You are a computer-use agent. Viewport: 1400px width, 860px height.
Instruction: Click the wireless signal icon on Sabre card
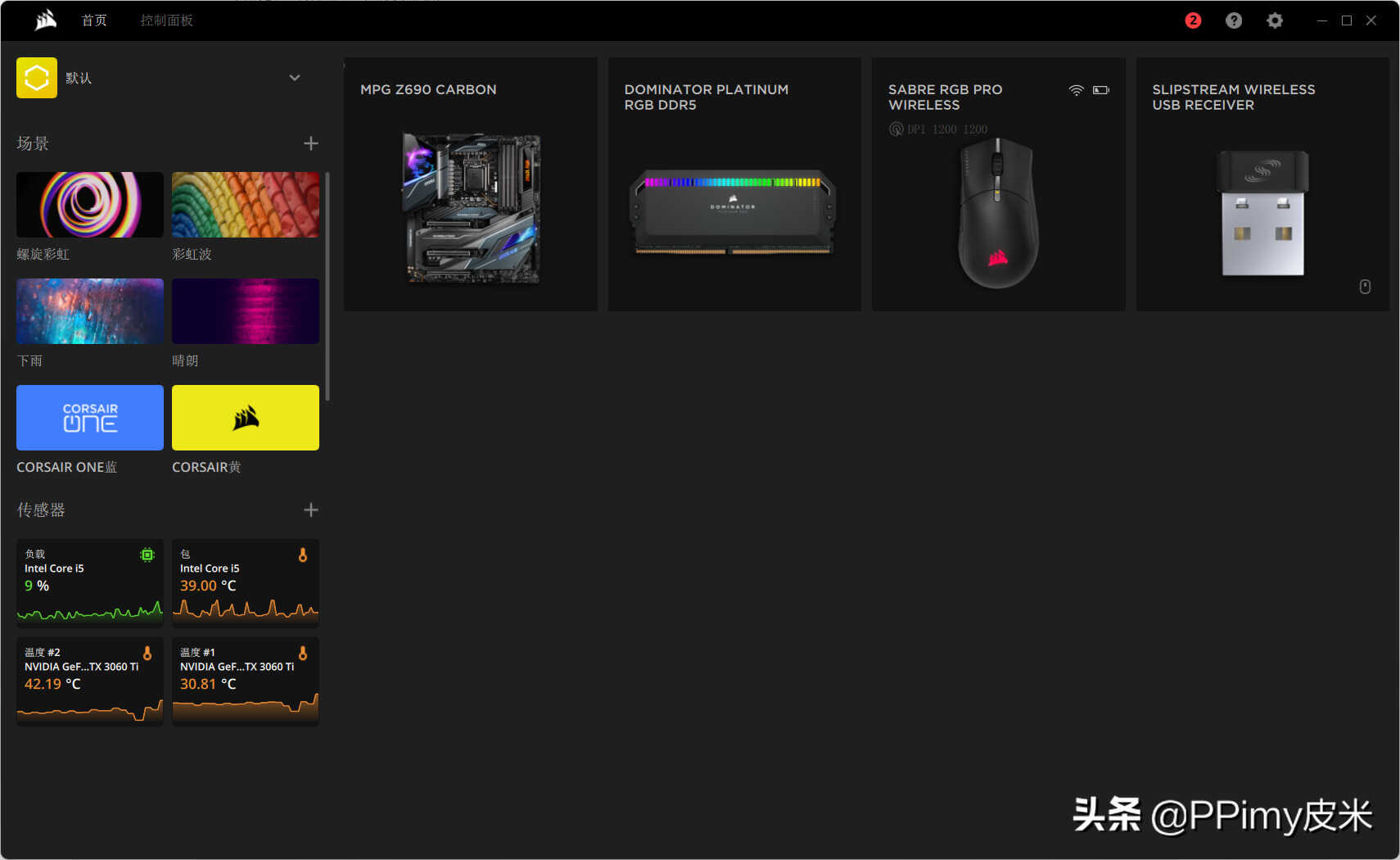pyautogui.click(x=1077, y=90)
